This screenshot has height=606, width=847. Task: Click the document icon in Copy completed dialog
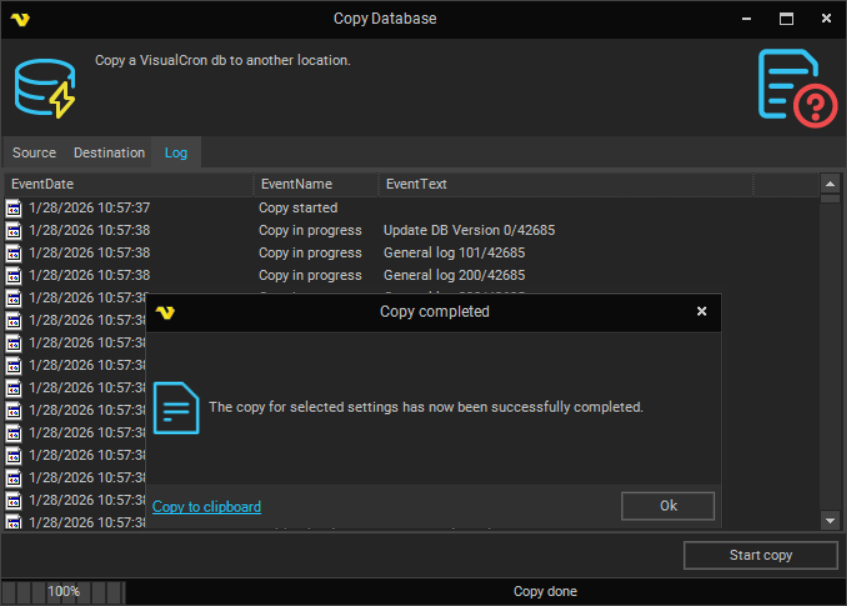point(176,407)
